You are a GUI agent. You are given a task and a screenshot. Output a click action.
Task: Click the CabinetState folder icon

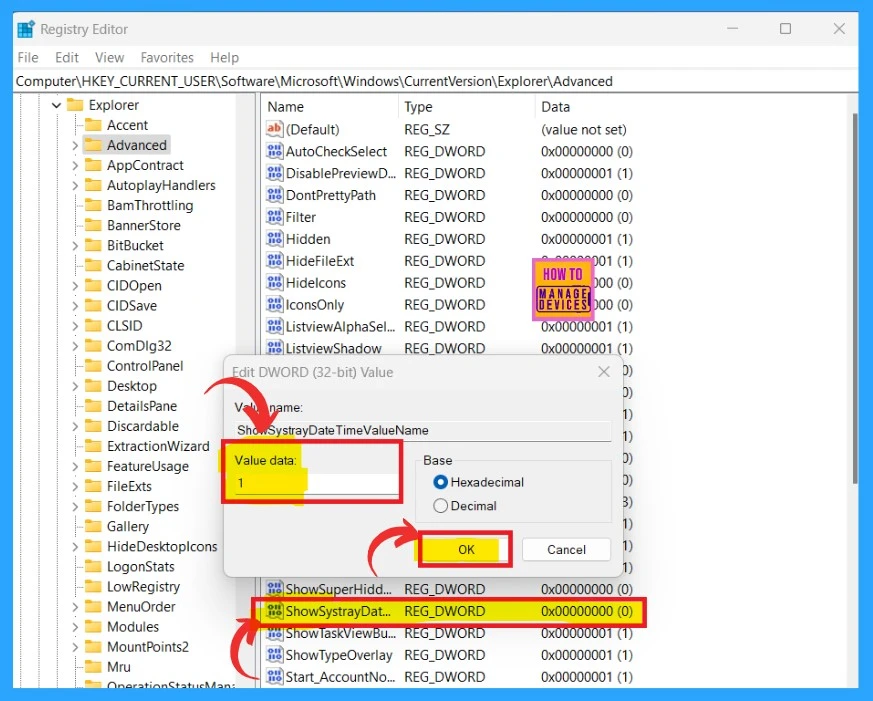pyautogui.click(x=93, y=265)
